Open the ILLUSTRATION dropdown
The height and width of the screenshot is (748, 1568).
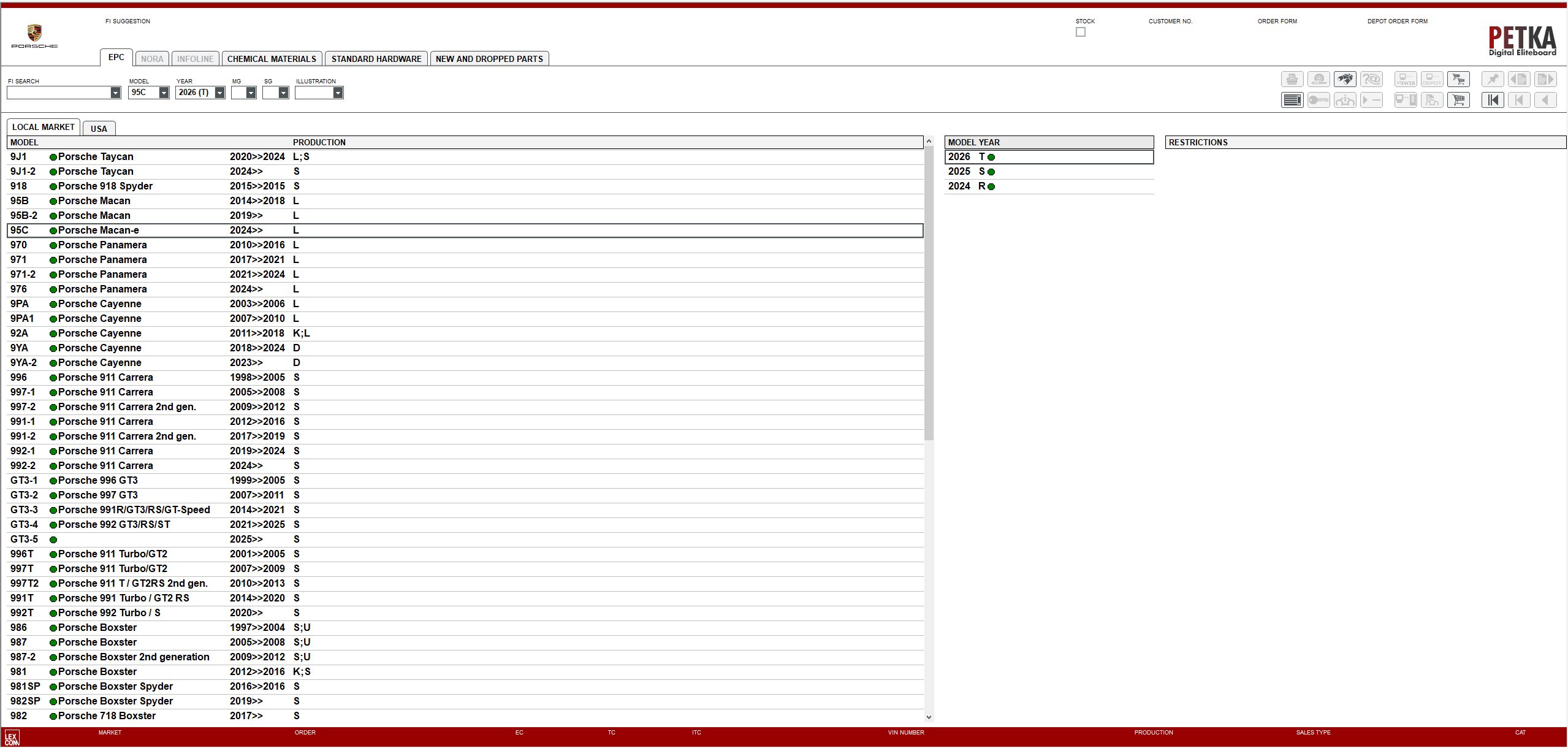click(338, 93)
